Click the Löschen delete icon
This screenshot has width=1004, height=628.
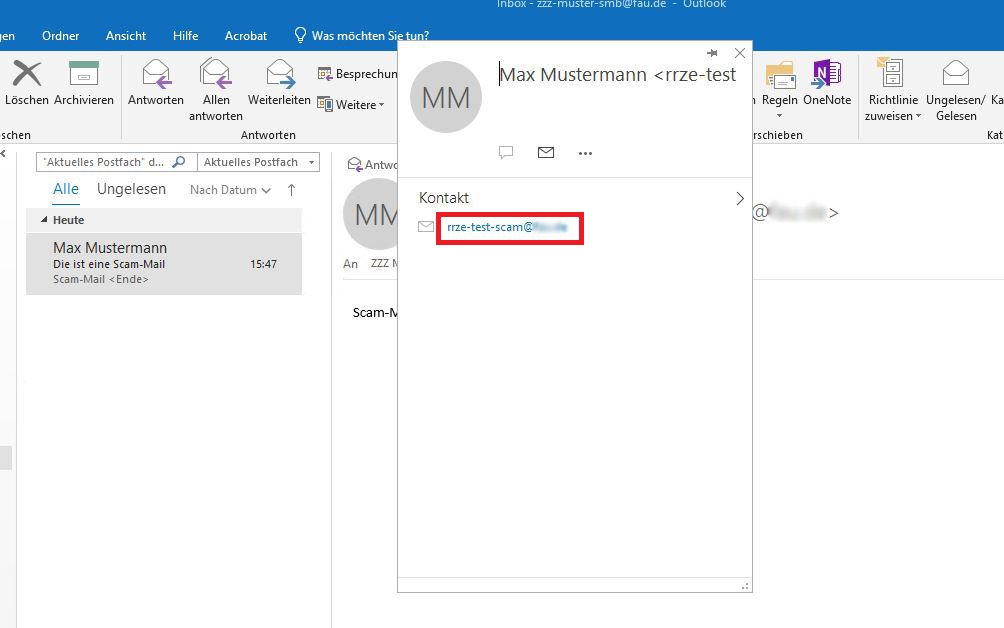(26, 75)
